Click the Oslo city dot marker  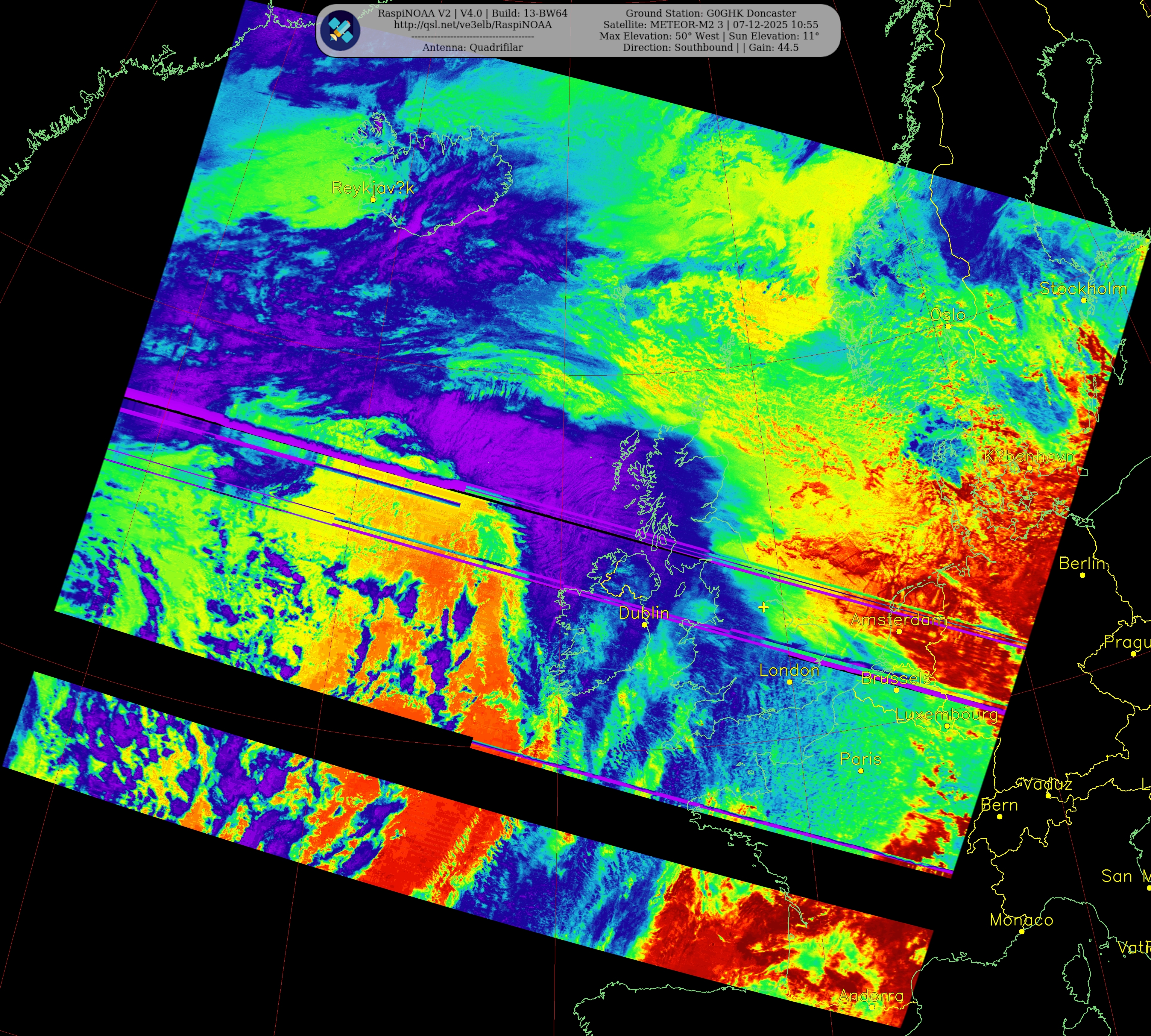[948, 326]
